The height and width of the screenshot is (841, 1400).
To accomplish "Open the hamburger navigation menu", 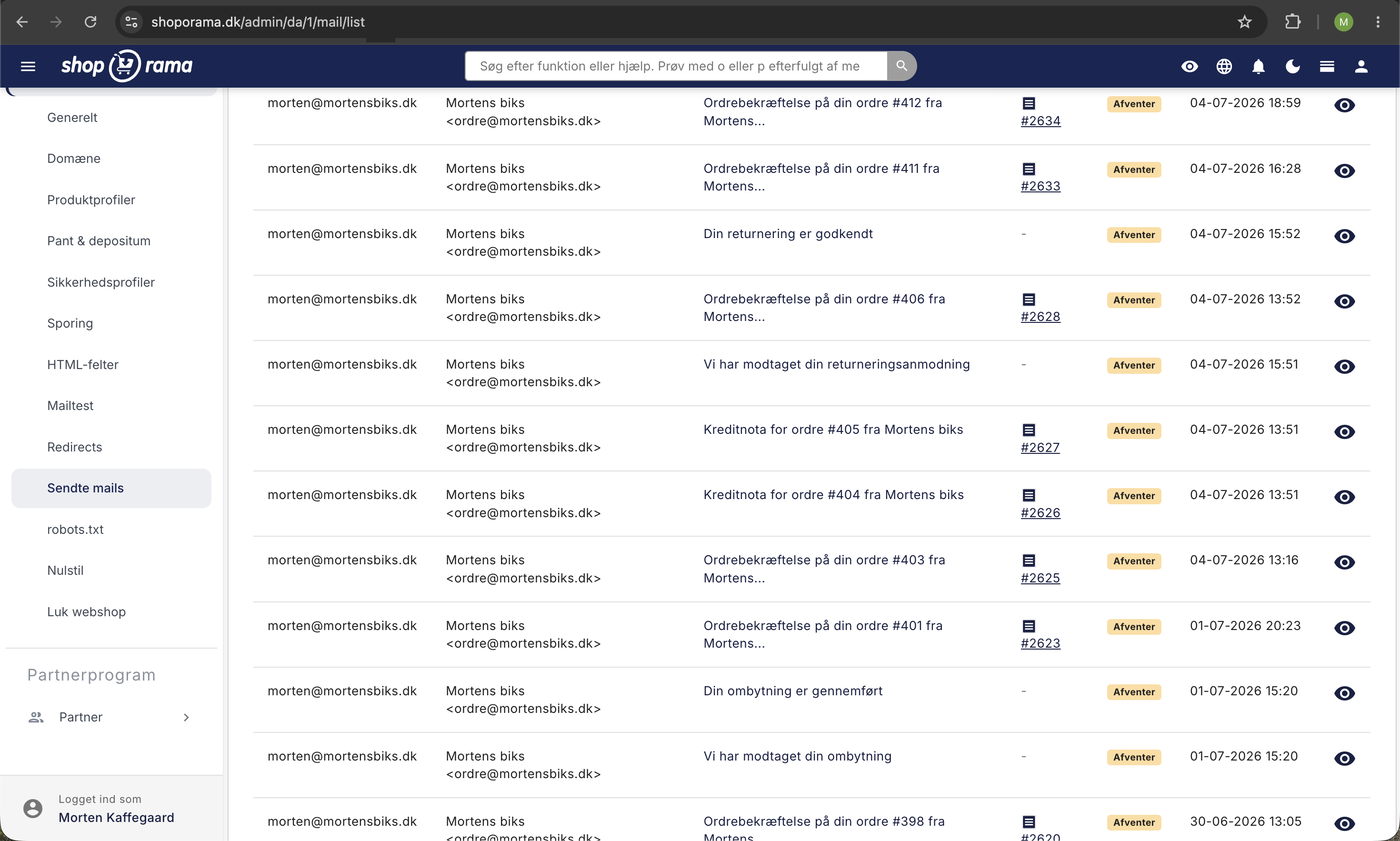I will click(28, 66).
